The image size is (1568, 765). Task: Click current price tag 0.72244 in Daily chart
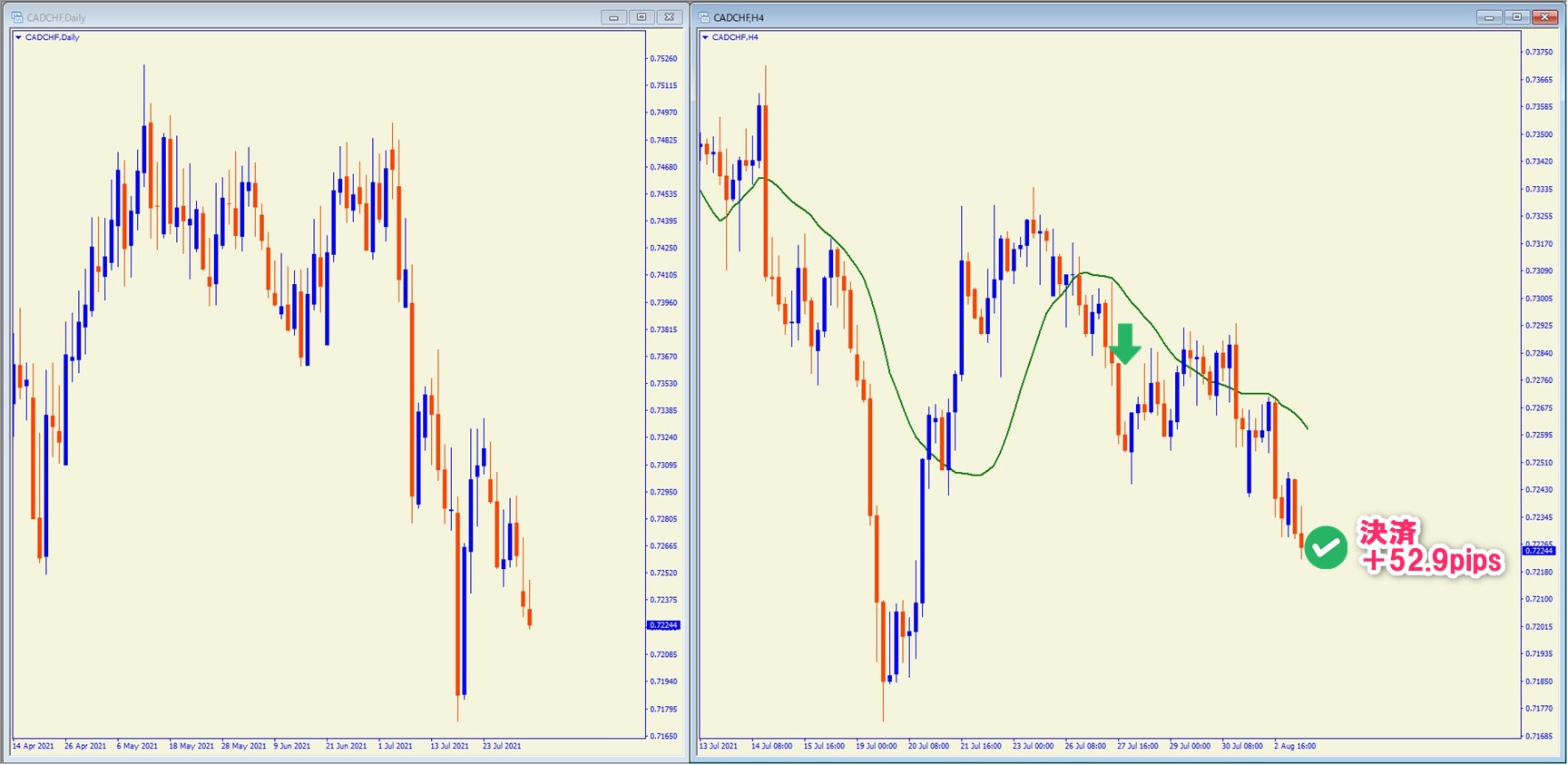(x=663, y=625)
